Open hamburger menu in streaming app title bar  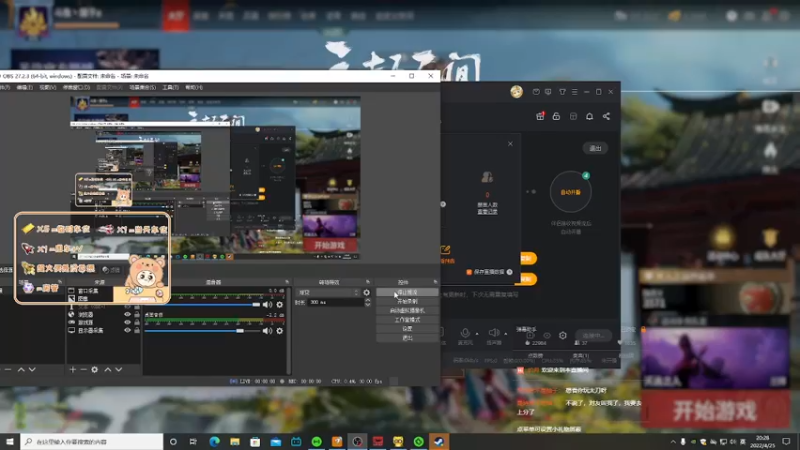(574, 92)
